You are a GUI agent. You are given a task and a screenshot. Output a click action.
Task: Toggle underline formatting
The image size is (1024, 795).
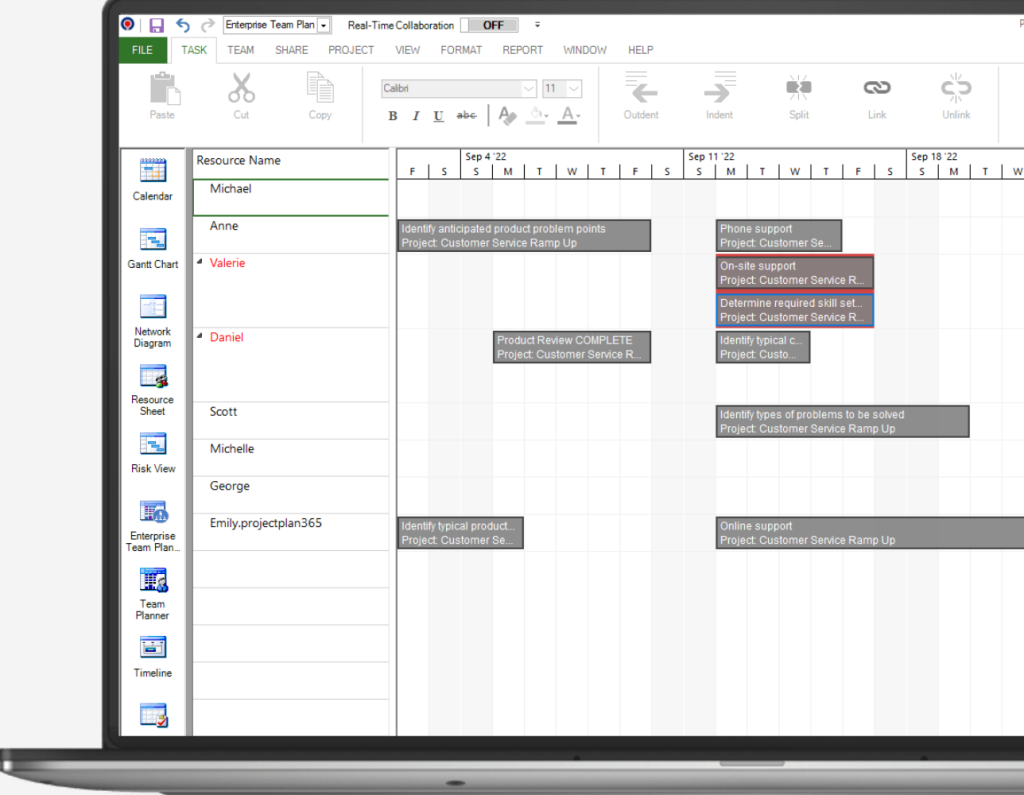click(438, 115)
